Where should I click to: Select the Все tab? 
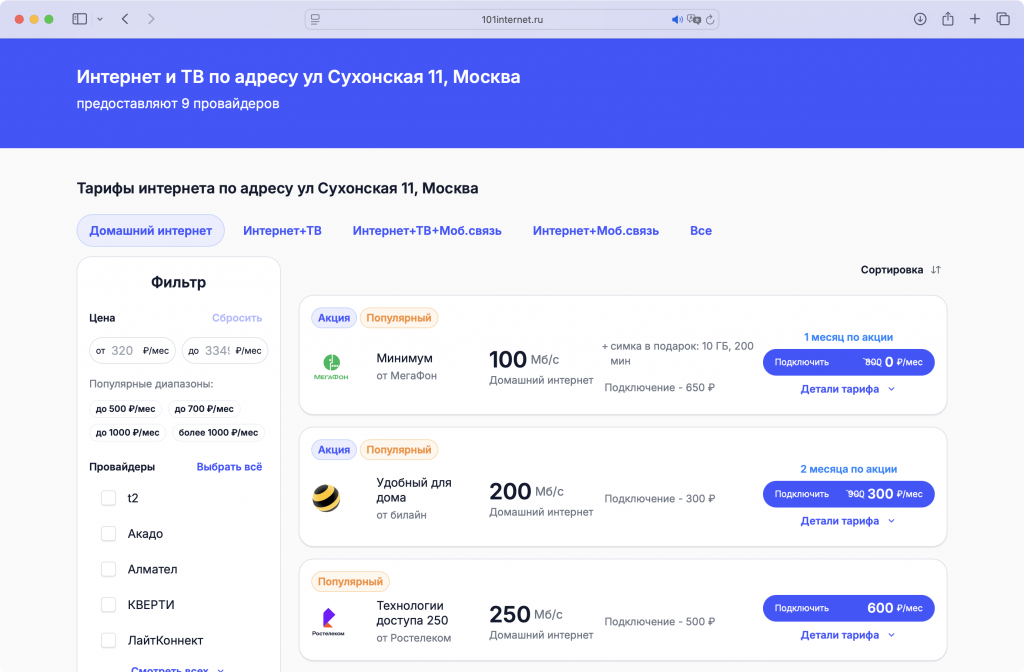pyautogui.click(x=701, y=231)
